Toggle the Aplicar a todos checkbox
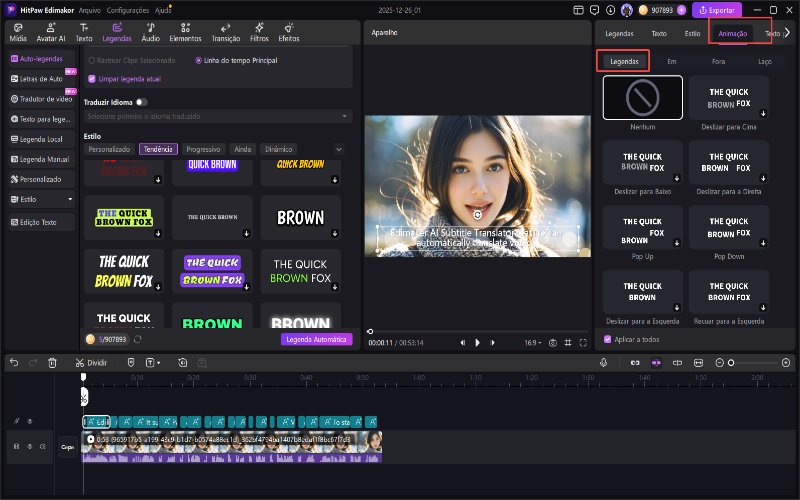Screen dimensions: 800x500 (x=607, y=339)
